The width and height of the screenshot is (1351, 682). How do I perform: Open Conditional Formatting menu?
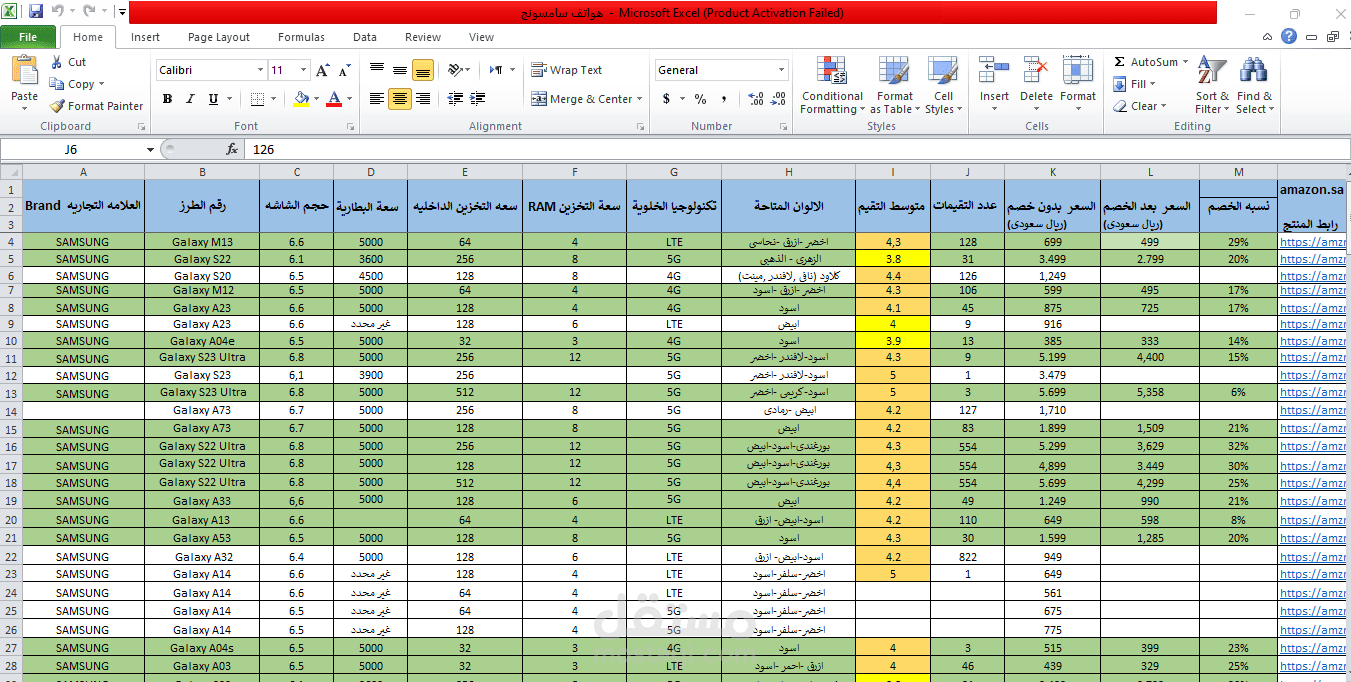(x=831, y=86)
